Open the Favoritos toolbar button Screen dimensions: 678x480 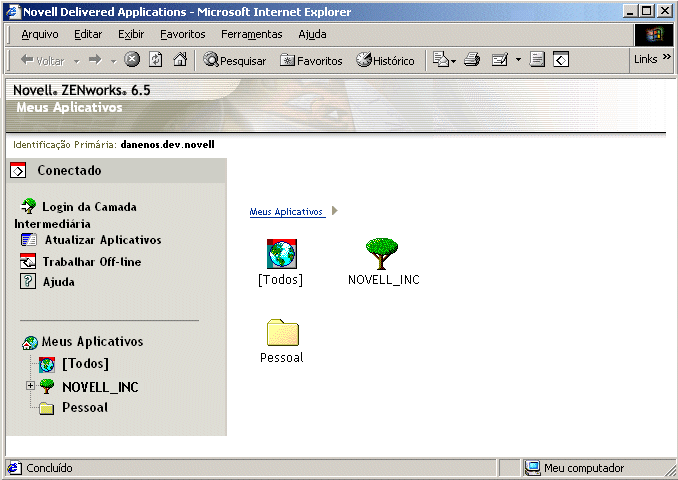point(311,60)
